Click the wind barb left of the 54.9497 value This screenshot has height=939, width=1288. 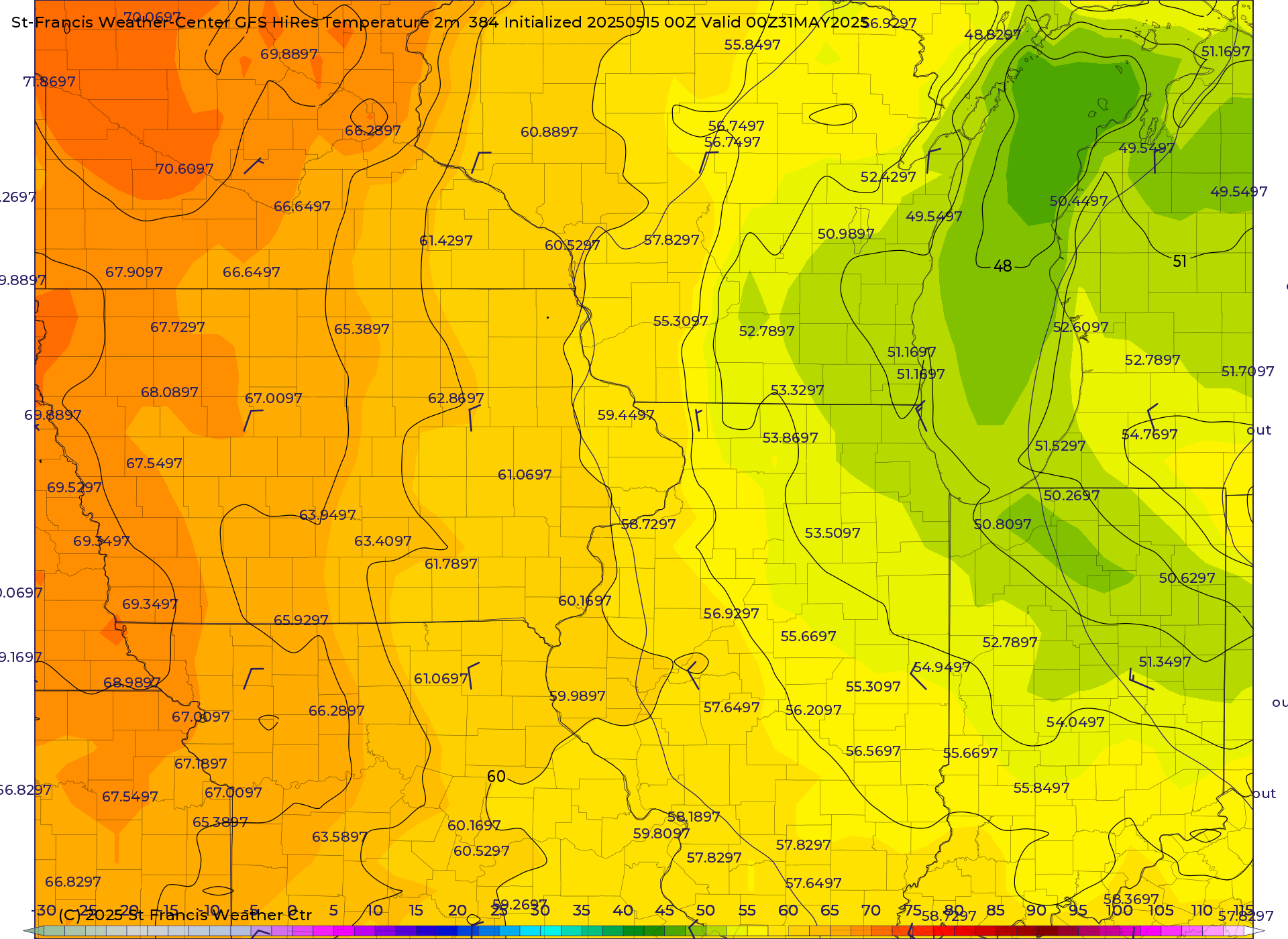[x=918, y=676]
